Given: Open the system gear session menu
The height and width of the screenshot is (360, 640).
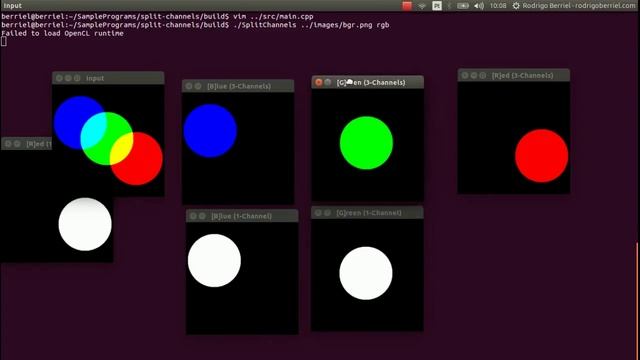Looking at the screenshot, I should click(x=516, y=6).
